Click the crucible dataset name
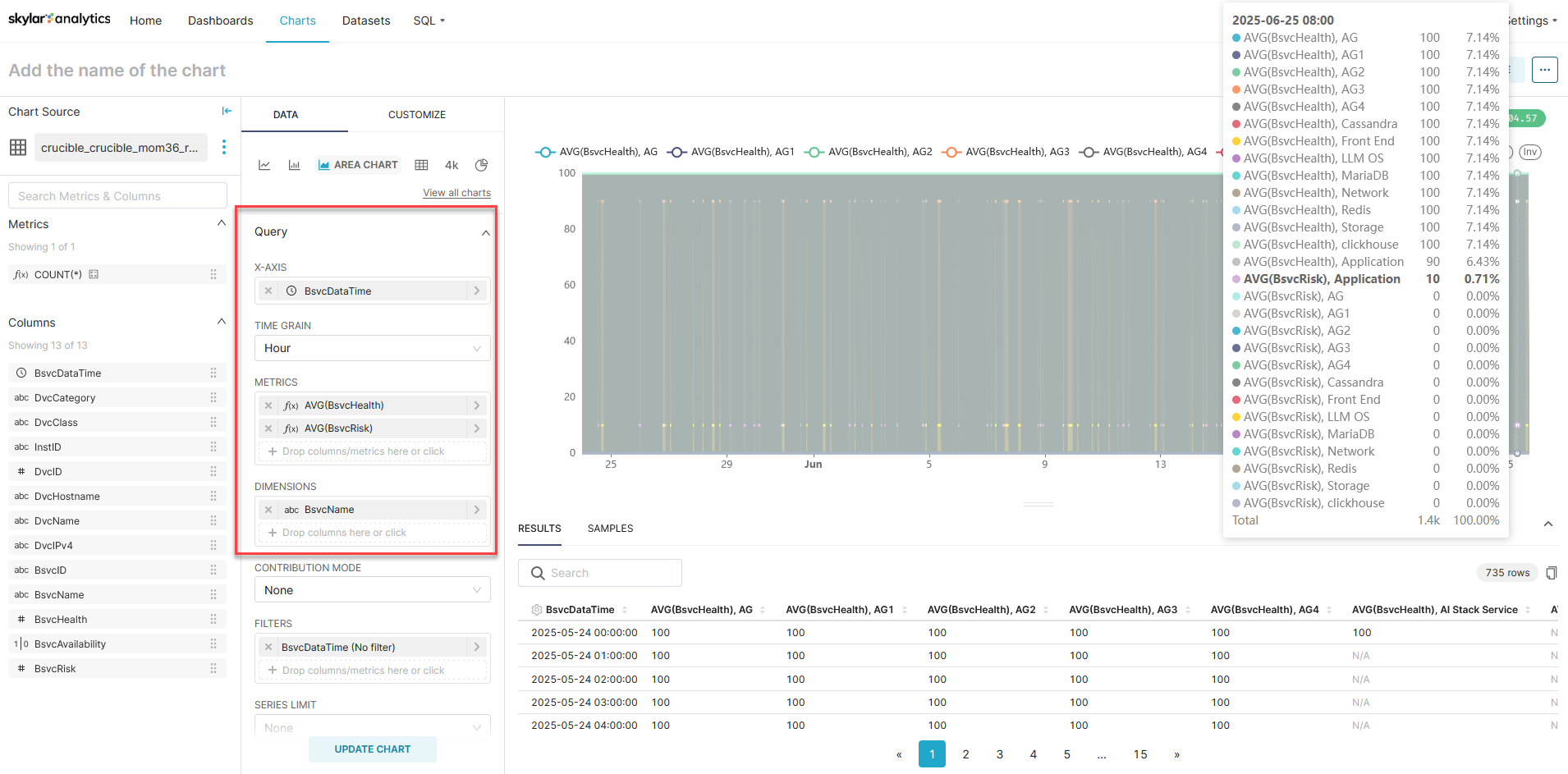Screen dimensions: 1568x774 [120, 148]
